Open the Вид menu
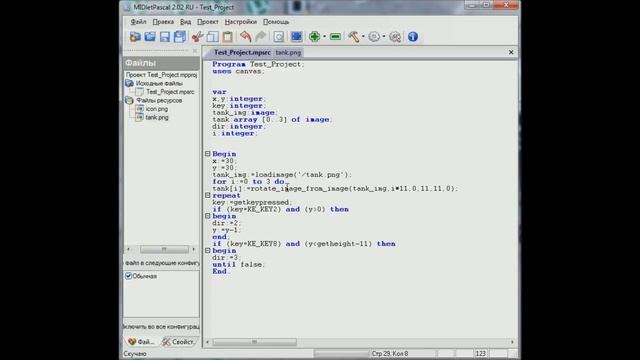This screenshot has width=640, height=360. (x=185, y=22)
